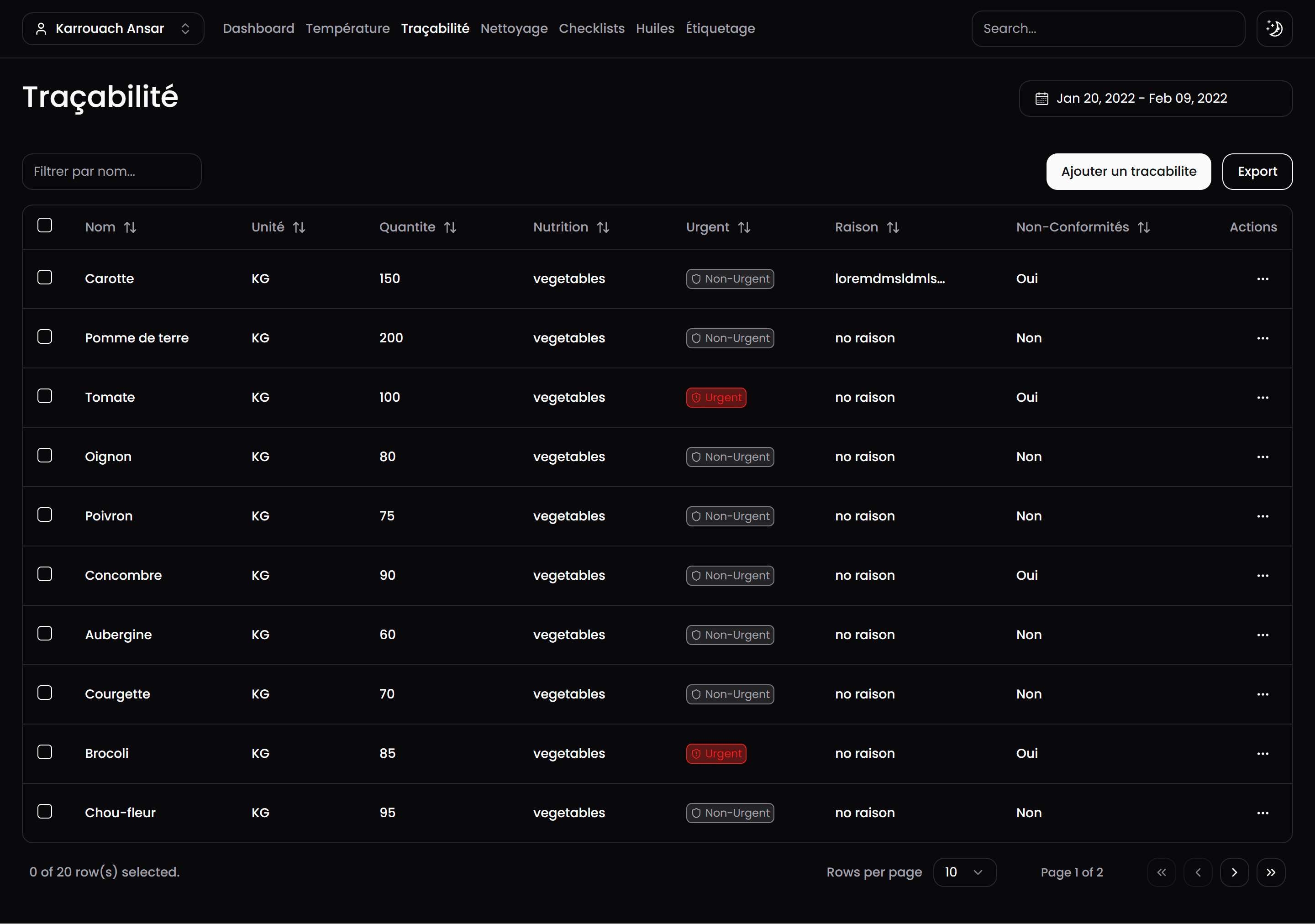Screen dimensions: 1315x924
Task: Focus the global Search field
Action: [x=1108, y=29]
